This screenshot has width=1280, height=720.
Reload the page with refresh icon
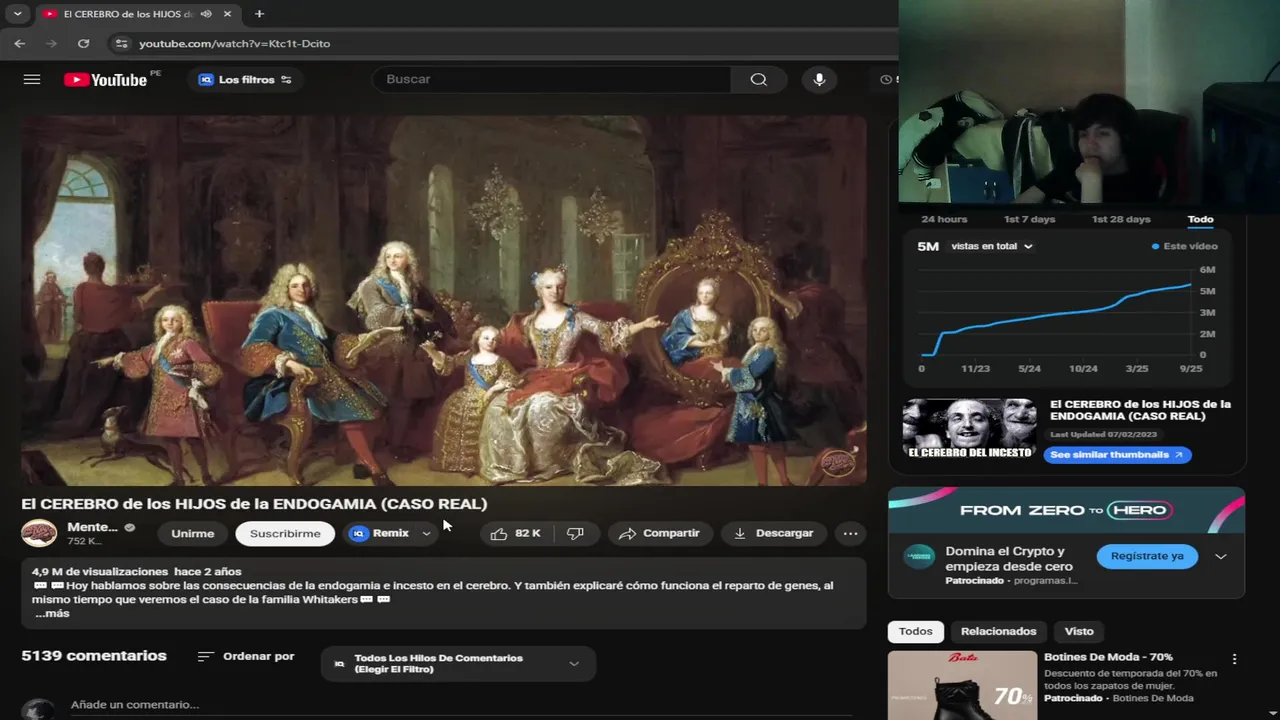(83, 43)
